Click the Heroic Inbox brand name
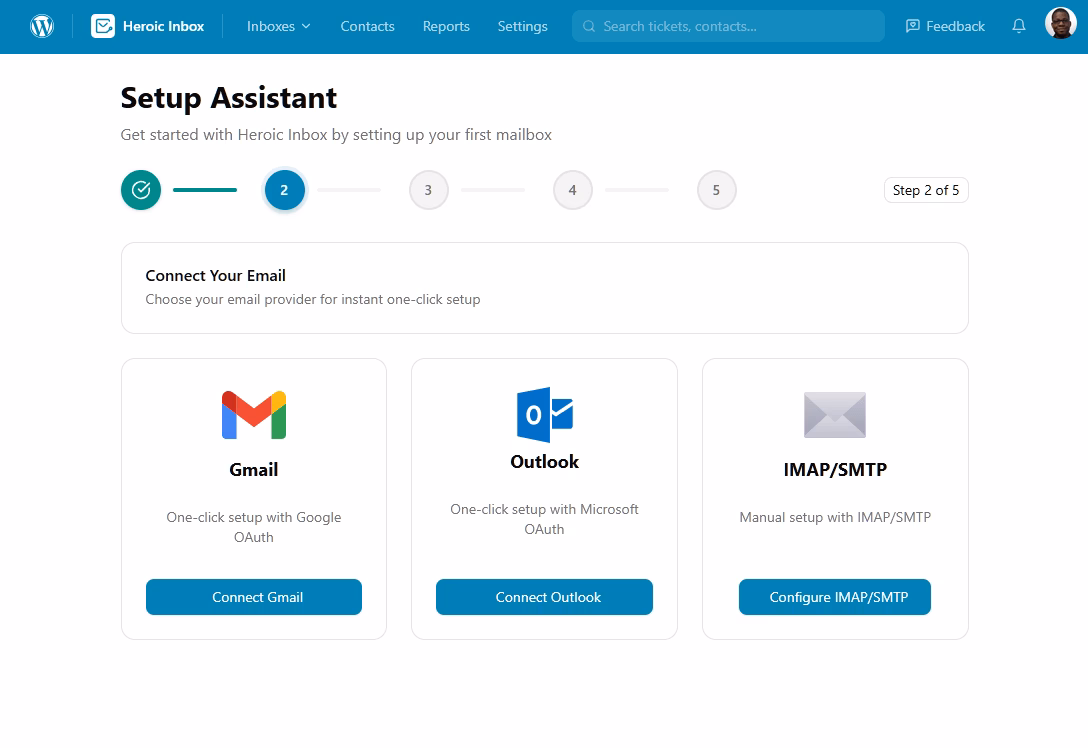Screen dimensions: 1088x748 163,26
